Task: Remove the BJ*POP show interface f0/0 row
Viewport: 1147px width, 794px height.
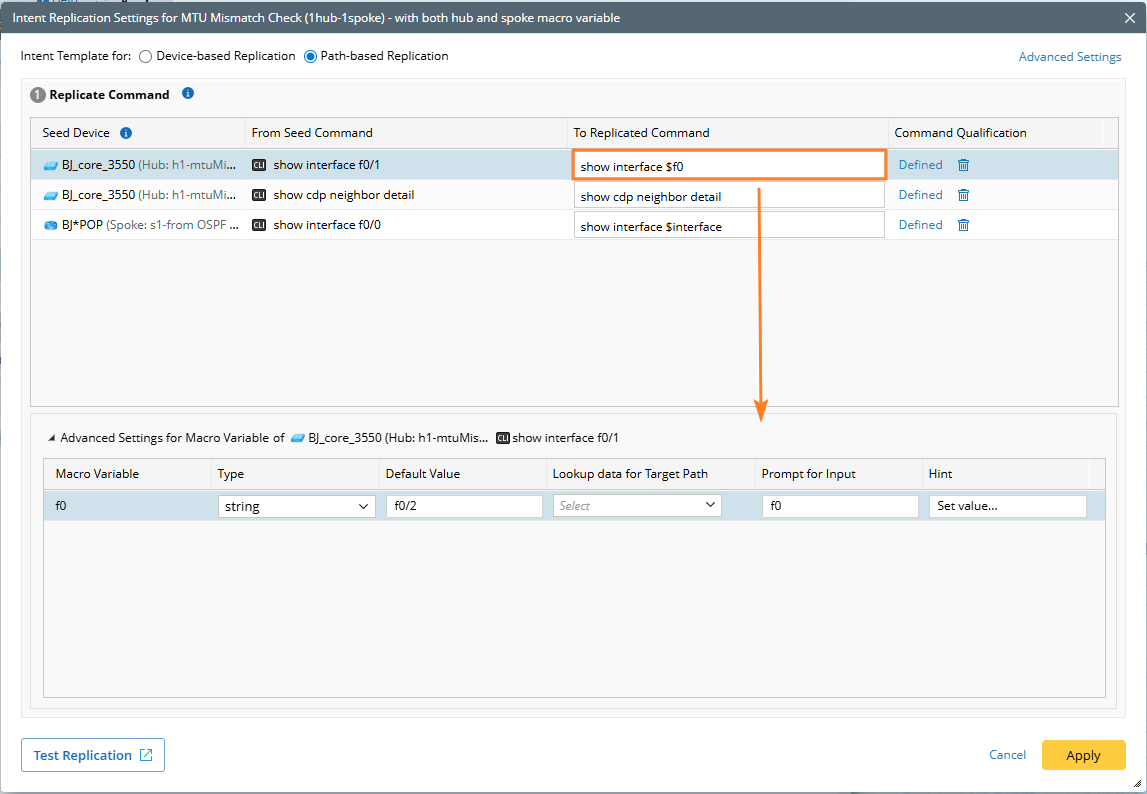Action: (x=963, y=225)
